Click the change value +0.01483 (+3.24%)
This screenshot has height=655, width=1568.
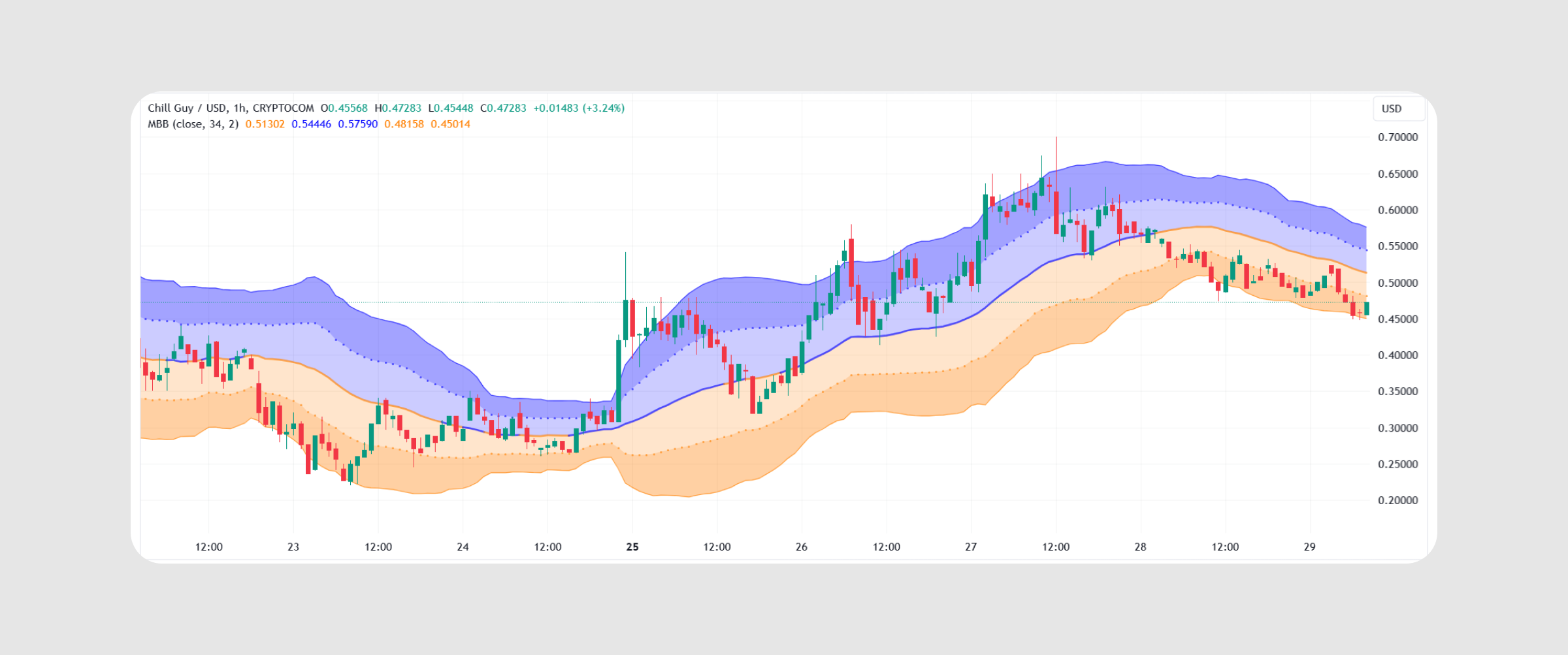point(579,108)
